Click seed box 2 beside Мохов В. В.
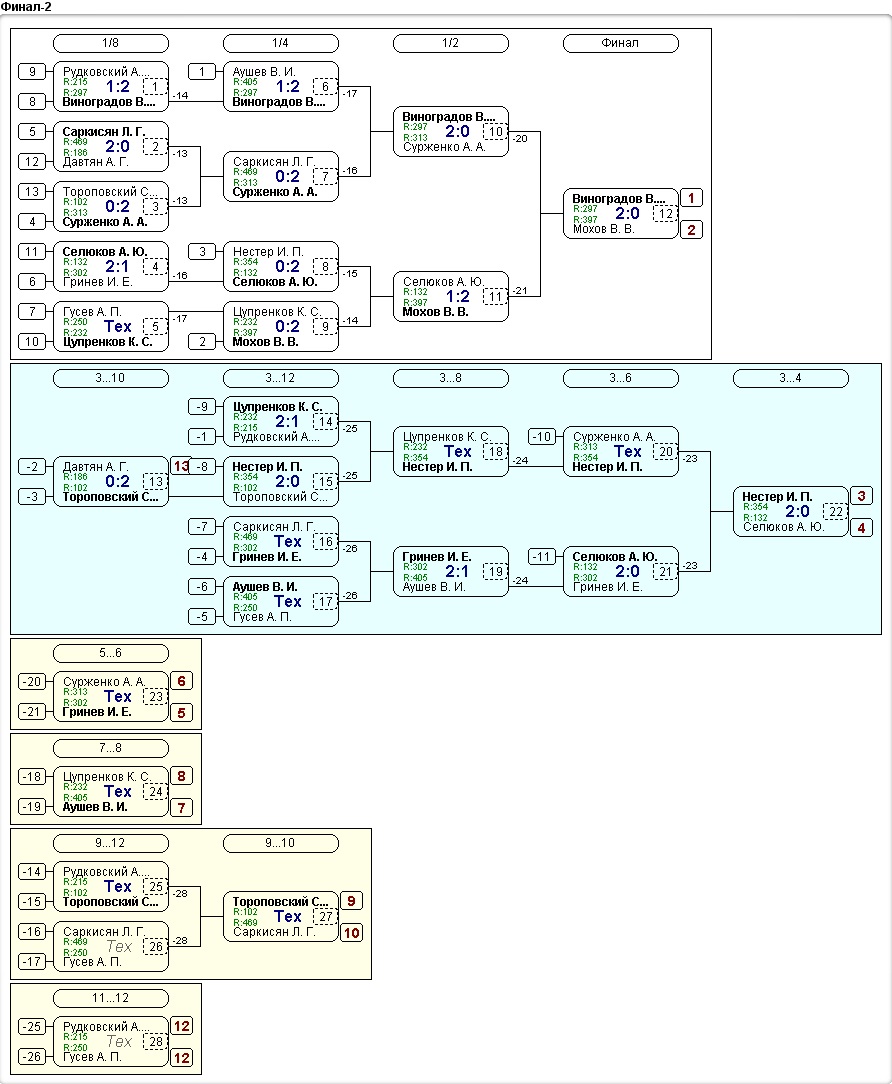The width and height of the screenshot is (892, 1084). (x=202, y=342)
